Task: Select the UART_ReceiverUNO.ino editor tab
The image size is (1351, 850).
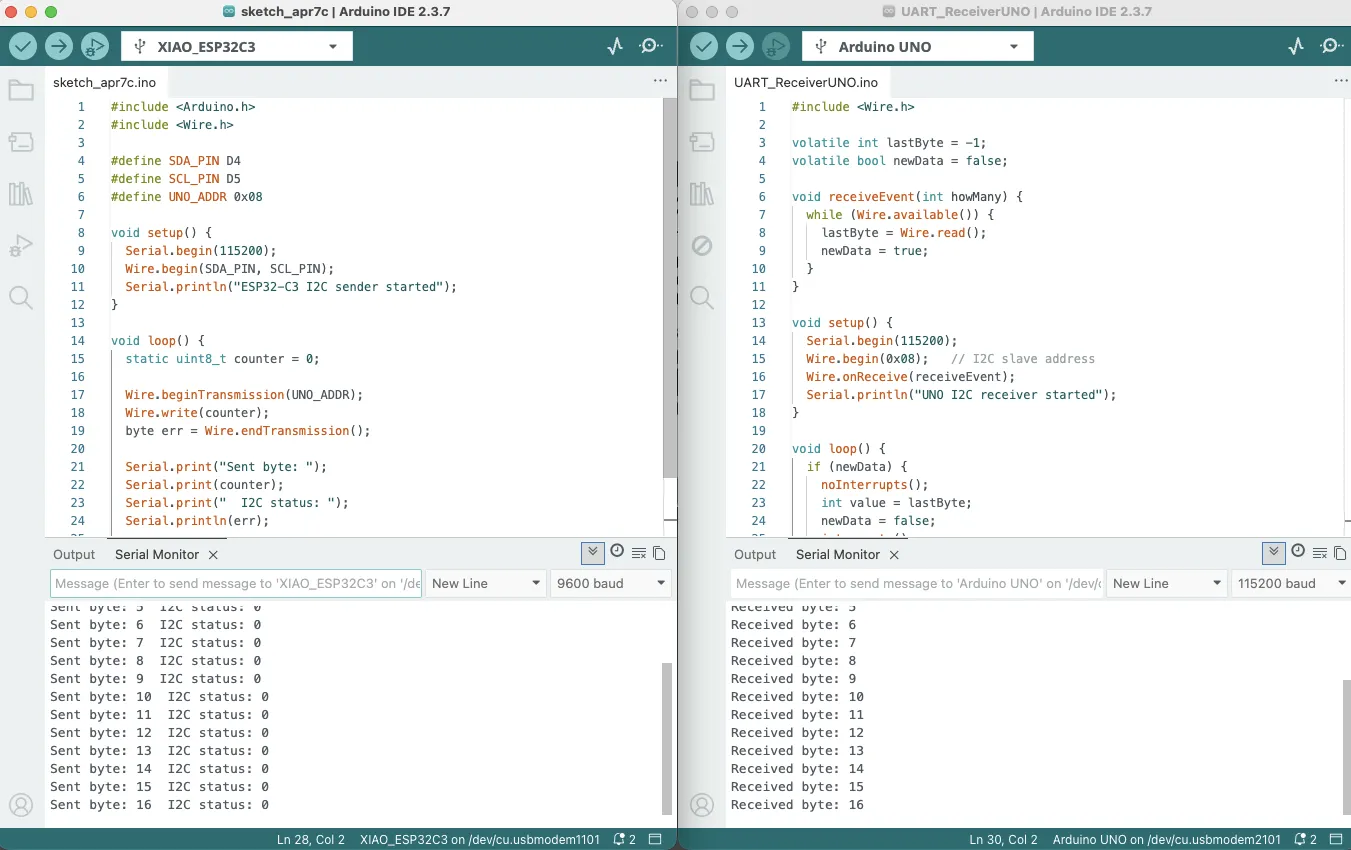Action: (806, 82)
